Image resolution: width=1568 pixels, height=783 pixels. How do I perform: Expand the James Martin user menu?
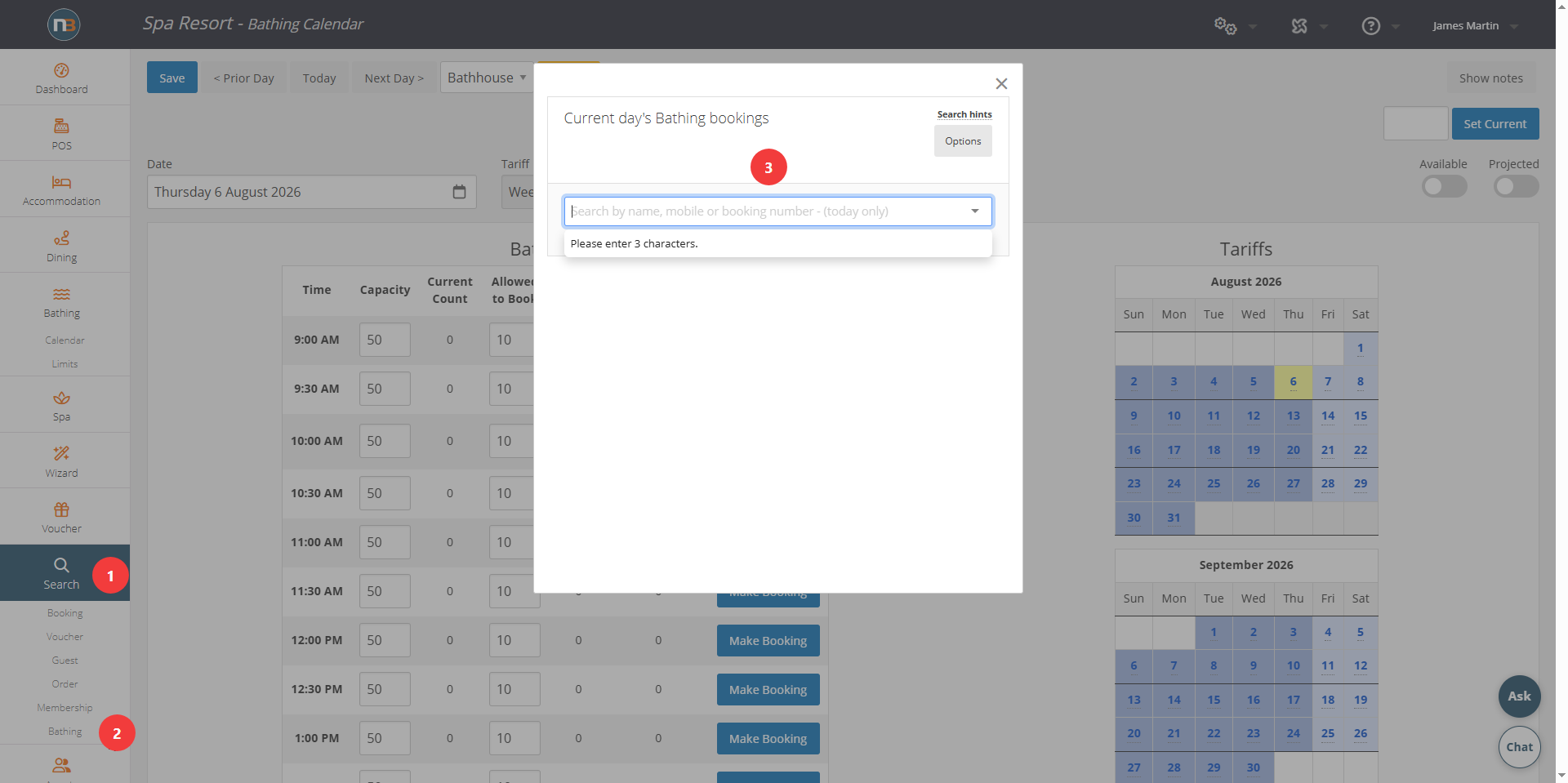point(1475,26)
